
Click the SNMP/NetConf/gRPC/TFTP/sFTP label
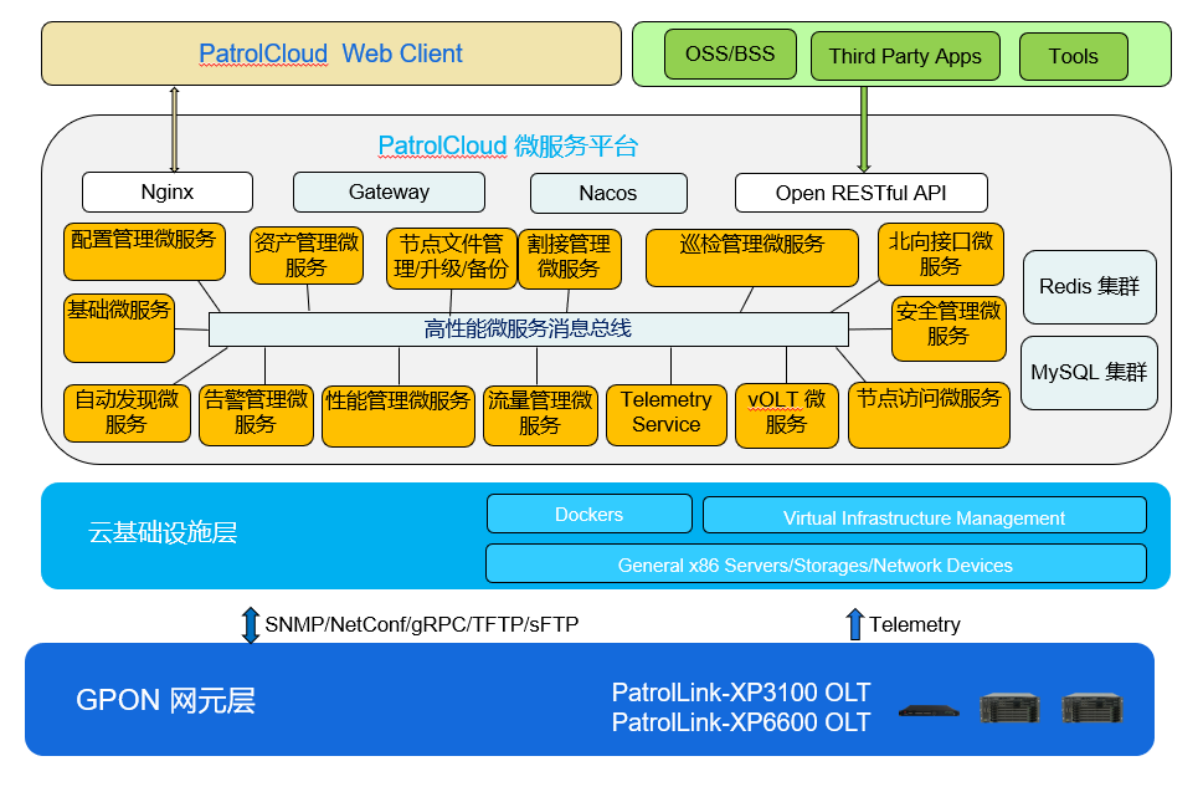(x=422, y=625)
